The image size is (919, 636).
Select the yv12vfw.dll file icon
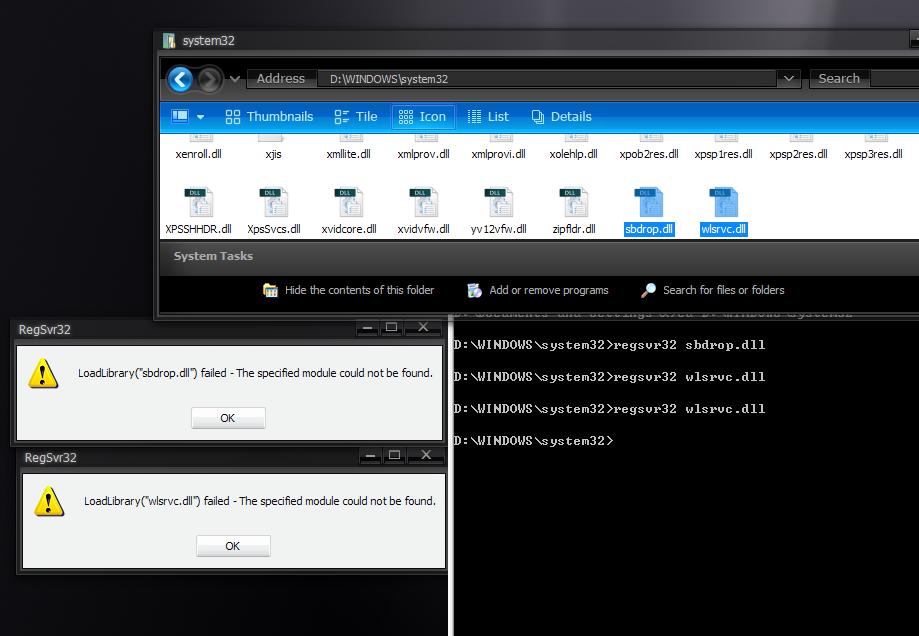(x=498, y=204)
